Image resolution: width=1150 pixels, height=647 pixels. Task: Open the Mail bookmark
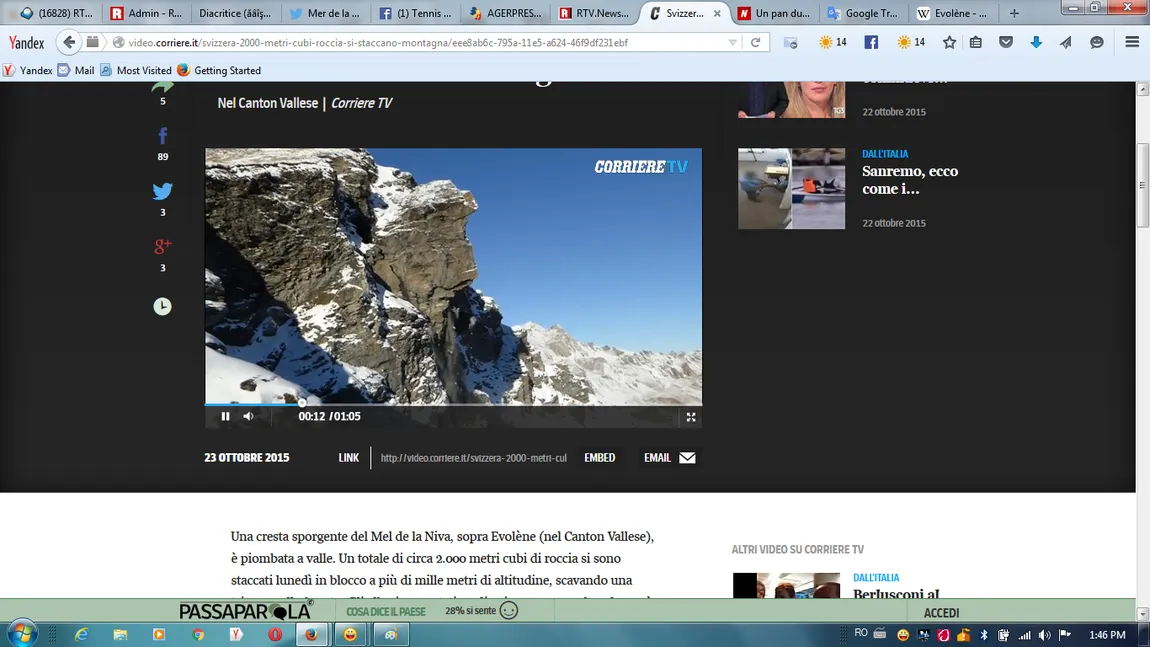point(76,70)
